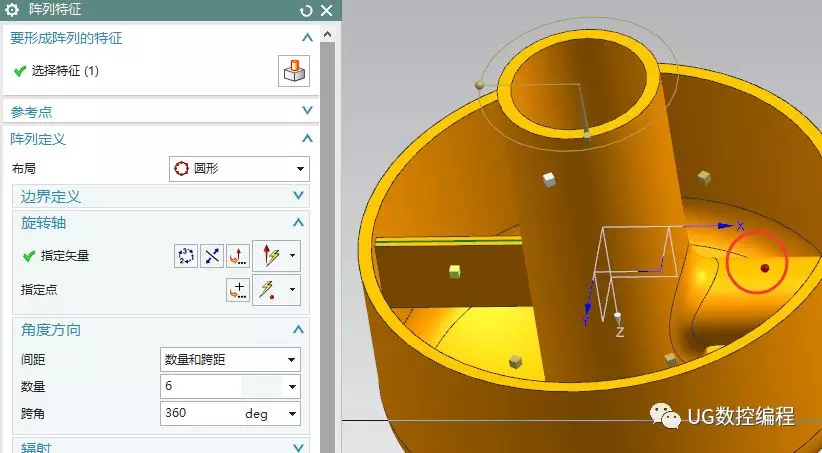Close the 阵列特征 dialog
Screen dimensions: 822x453
(327, 10)
